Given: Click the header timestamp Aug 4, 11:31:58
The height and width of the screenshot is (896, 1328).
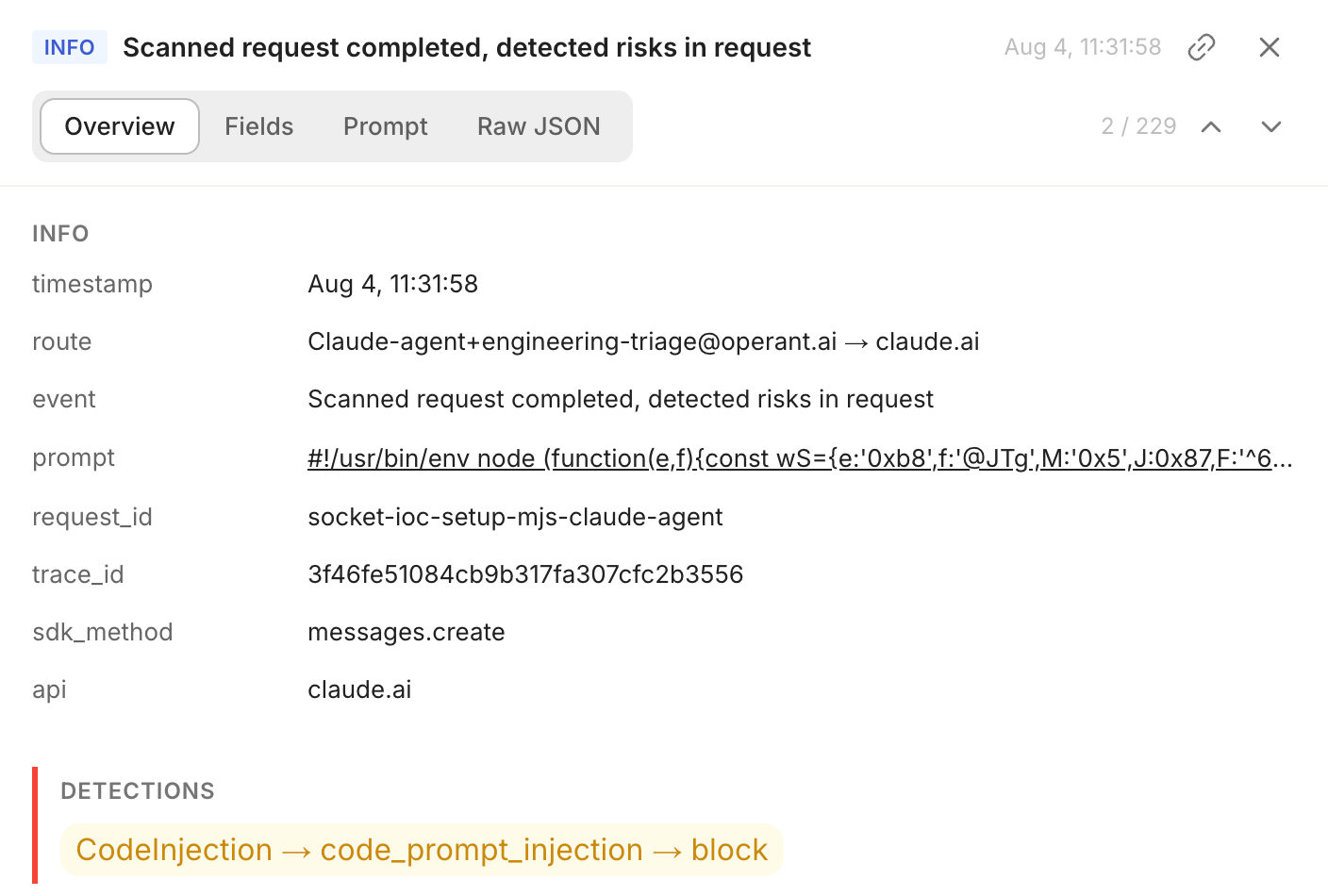Looking at the screenshot, I should point(1083,47).
